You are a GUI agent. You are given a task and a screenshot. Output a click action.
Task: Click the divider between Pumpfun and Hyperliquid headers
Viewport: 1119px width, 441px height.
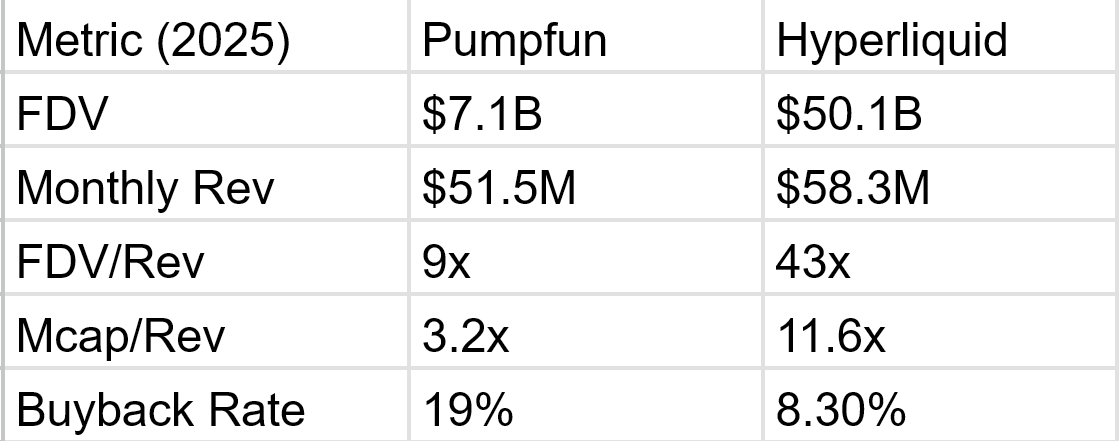pyautogui.click(x=764, y=41)
